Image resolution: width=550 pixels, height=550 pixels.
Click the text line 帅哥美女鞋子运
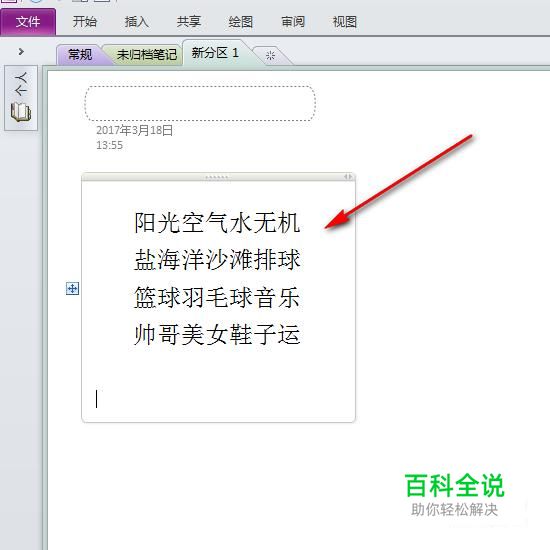[217, 334]
